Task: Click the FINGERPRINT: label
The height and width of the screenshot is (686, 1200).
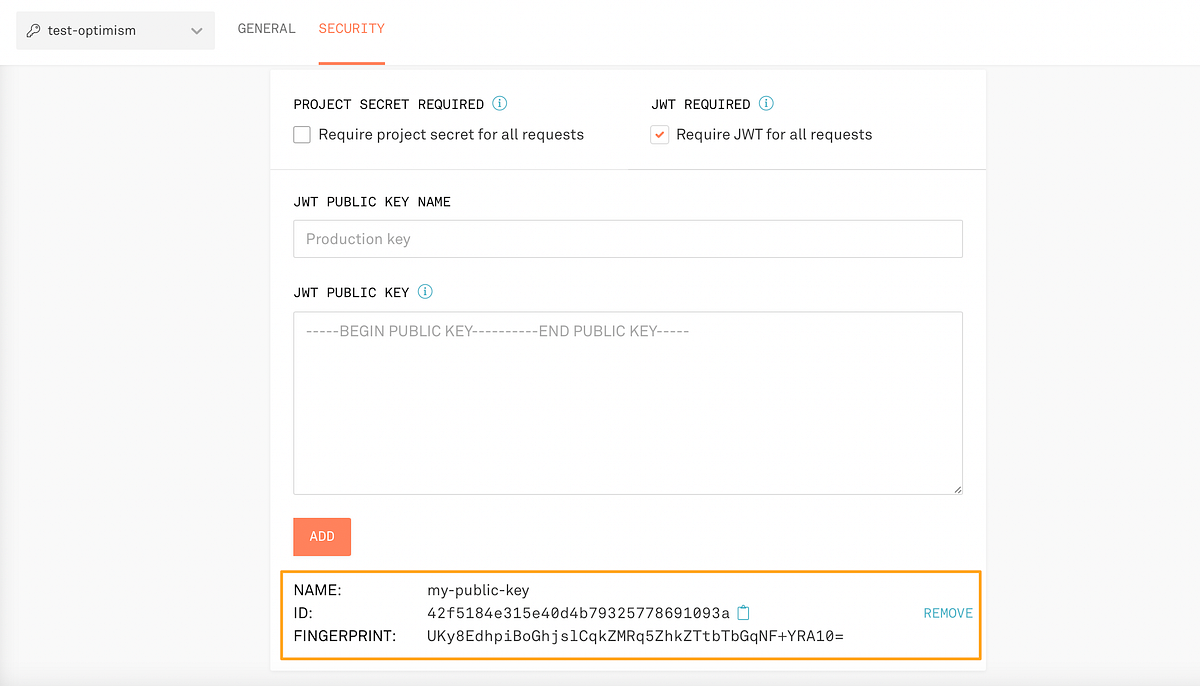Action: click(345, 636)
